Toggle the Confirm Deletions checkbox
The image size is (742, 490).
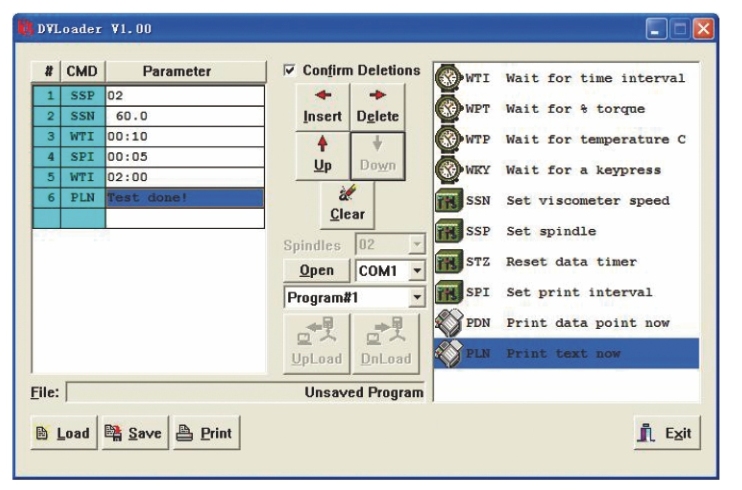point(290,71)
